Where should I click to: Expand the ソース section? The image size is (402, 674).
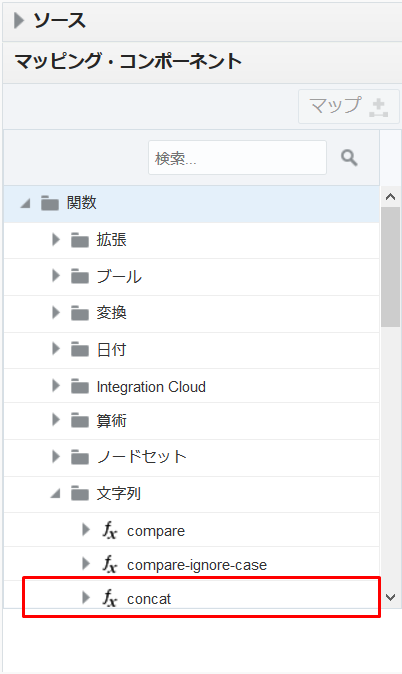(18, 20)
